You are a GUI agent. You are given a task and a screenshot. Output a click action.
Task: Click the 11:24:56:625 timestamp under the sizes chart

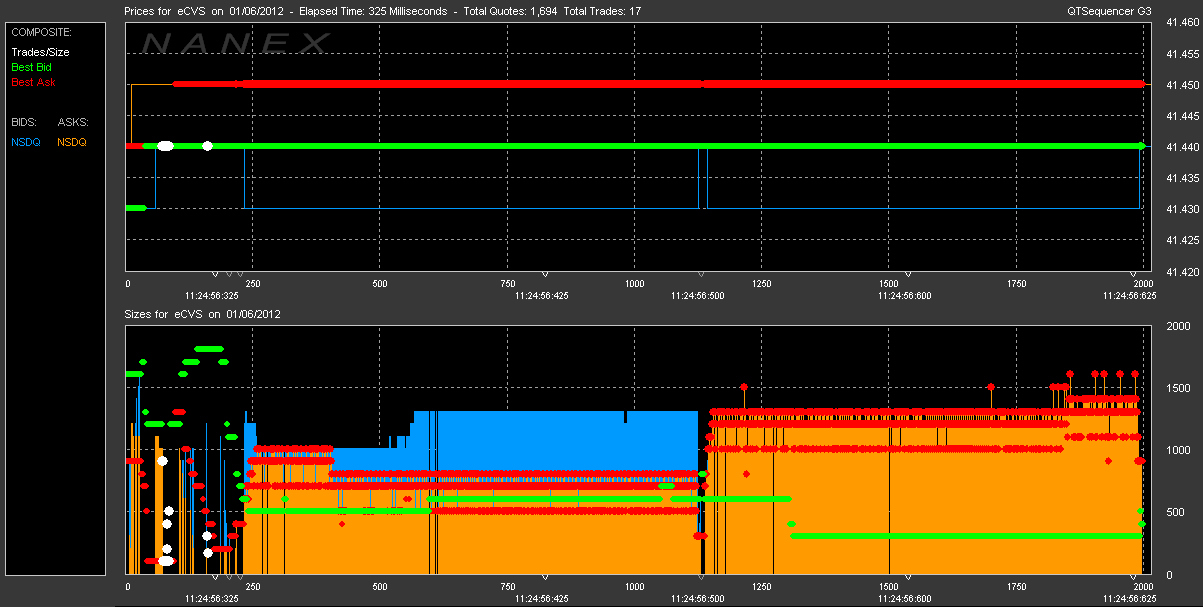pyautogui.click(x=1129, y=598)
